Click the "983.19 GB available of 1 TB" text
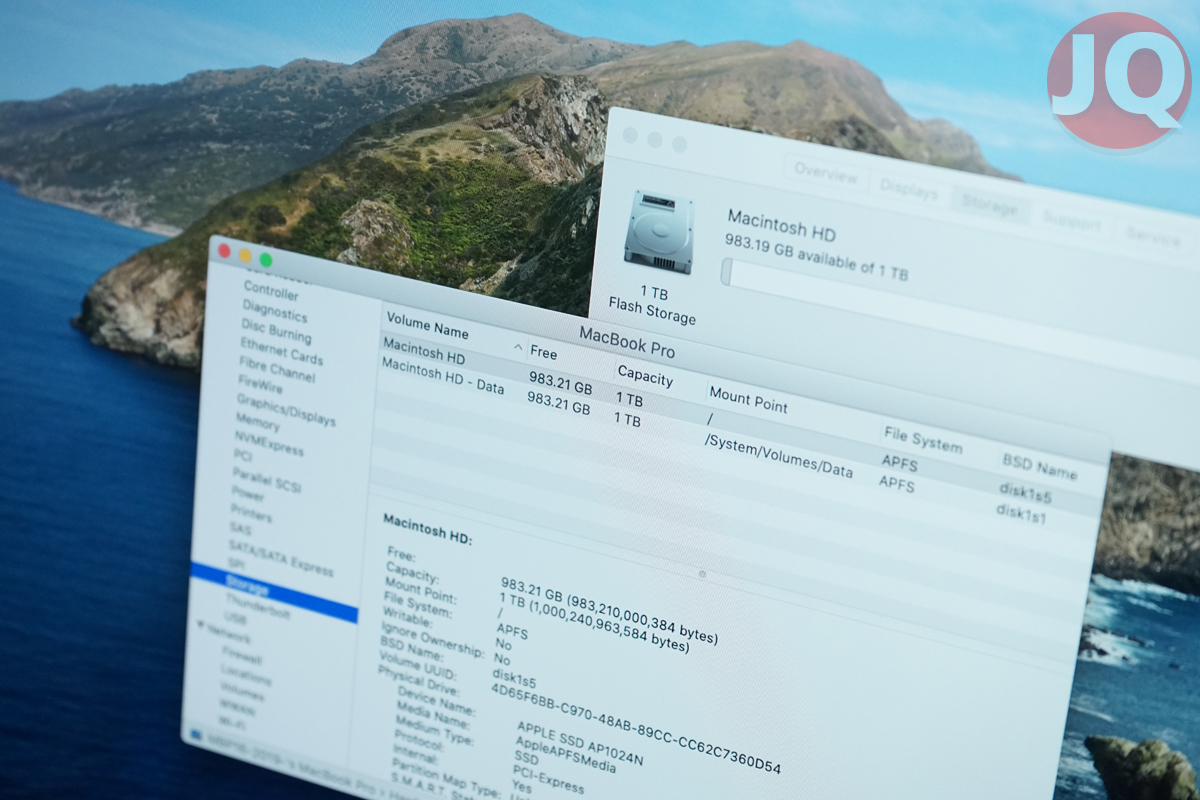The image size is (1200, 800). point(816,258)
